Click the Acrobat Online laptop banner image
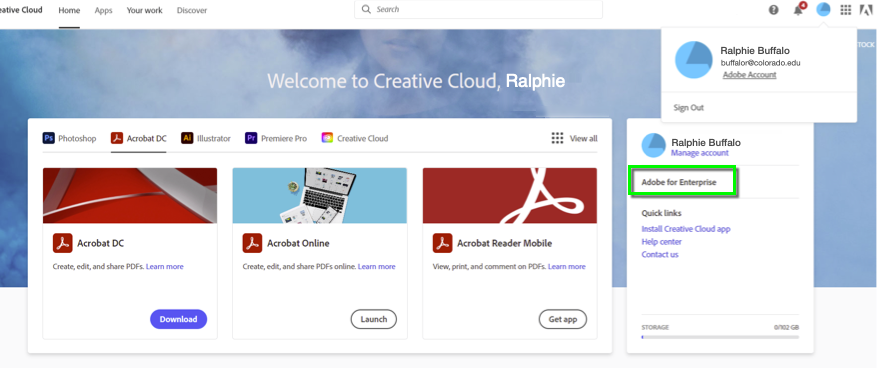 [319, 196]
